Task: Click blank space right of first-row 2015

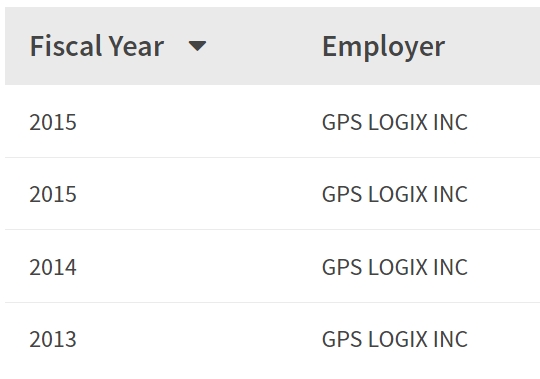Action: pos(199,122)
